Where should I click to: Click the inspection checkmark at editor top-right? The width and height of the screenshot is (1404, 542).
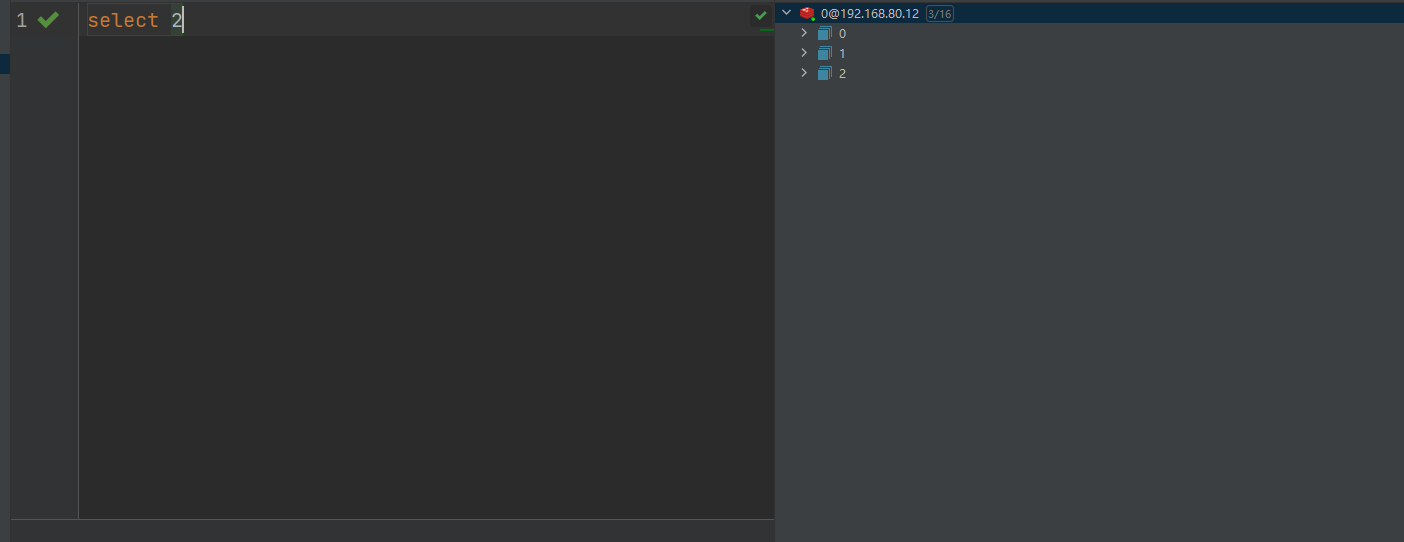click(761, 15)
